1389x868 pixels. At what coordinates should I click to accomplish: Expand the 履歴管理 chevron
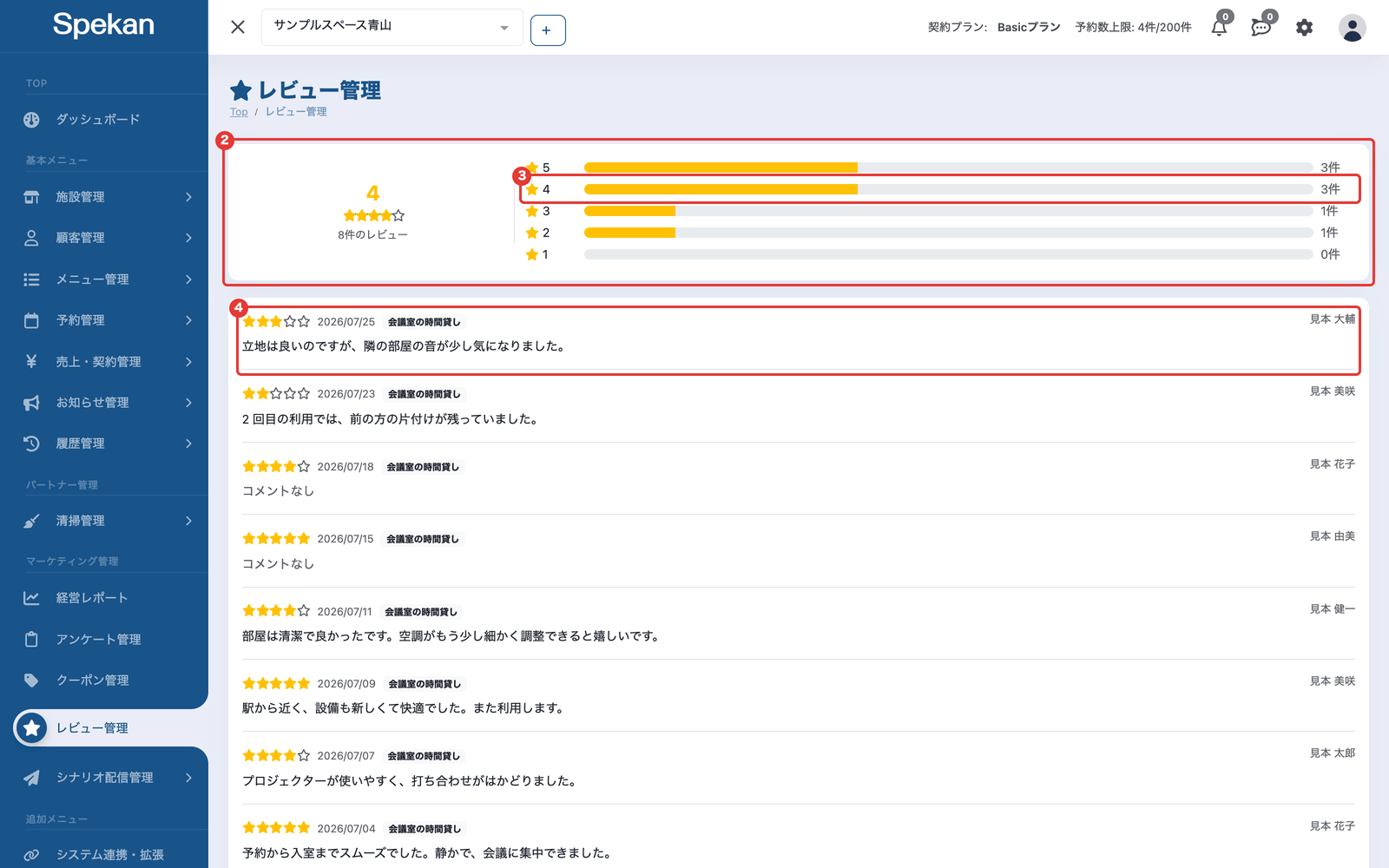[188, 444]
